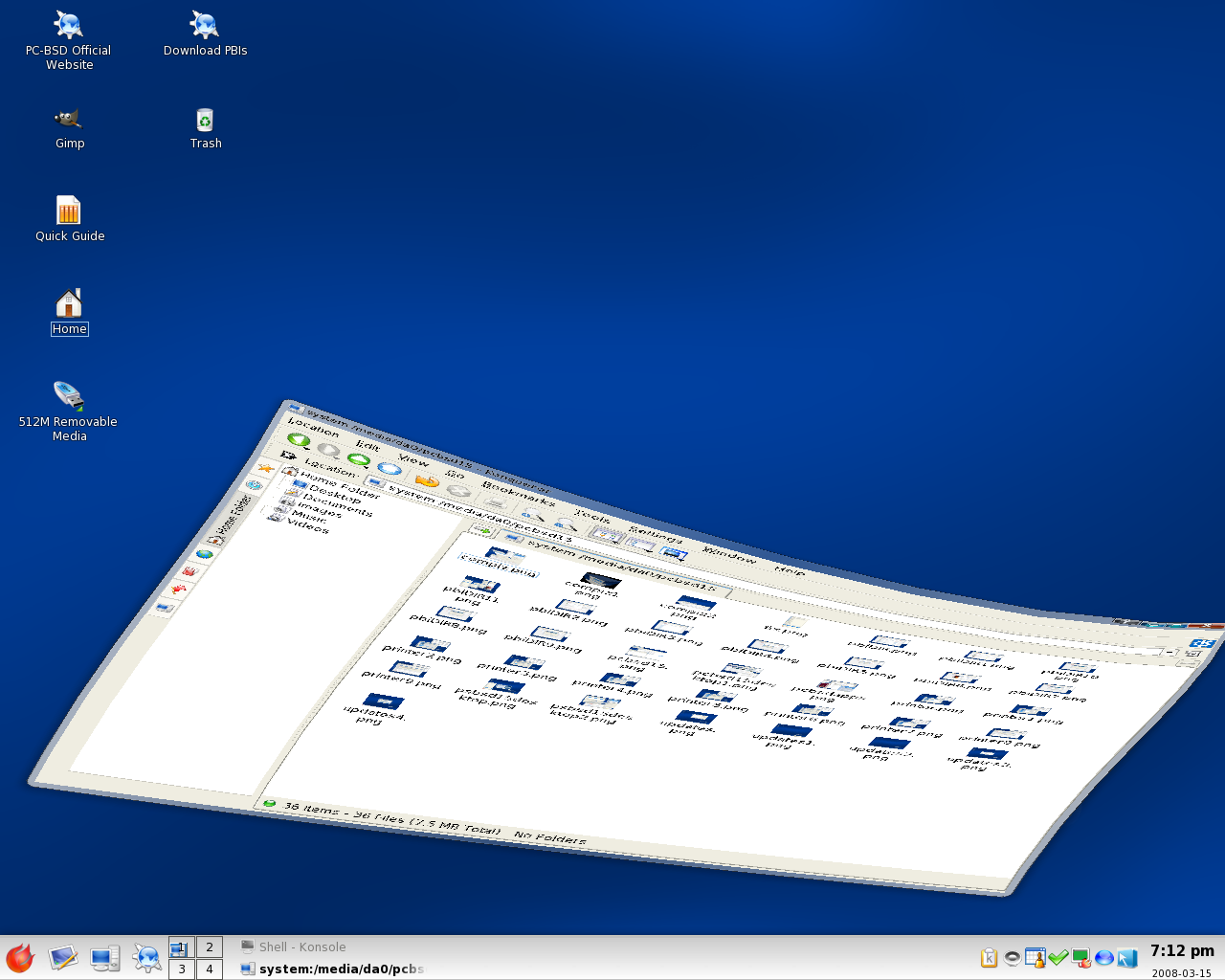1225x980 pixels.
Task: Open PC-BSD Official Website desktop icon
Action: (x=69, y=41)
